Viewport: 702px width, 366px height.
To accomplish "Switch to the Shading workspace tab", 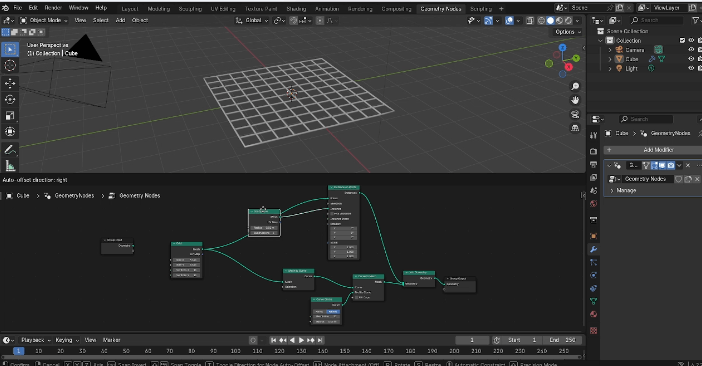I will pyautogui.click(x=296, y=9).
